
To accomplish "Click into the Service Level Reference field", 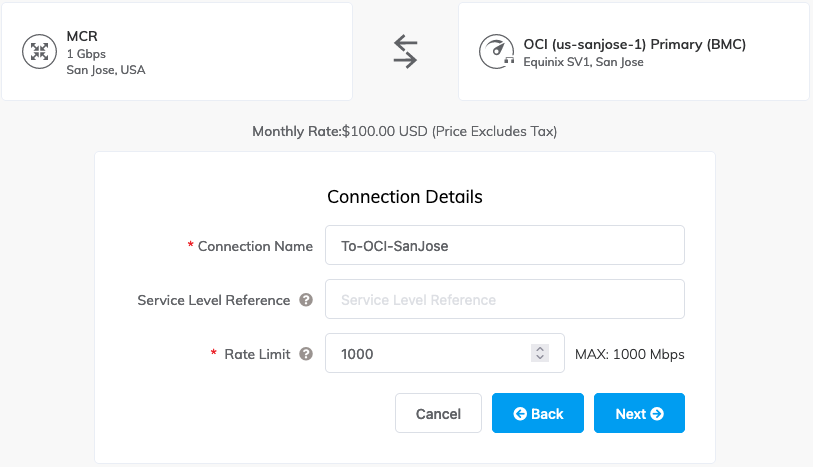I will coord(504,299).
